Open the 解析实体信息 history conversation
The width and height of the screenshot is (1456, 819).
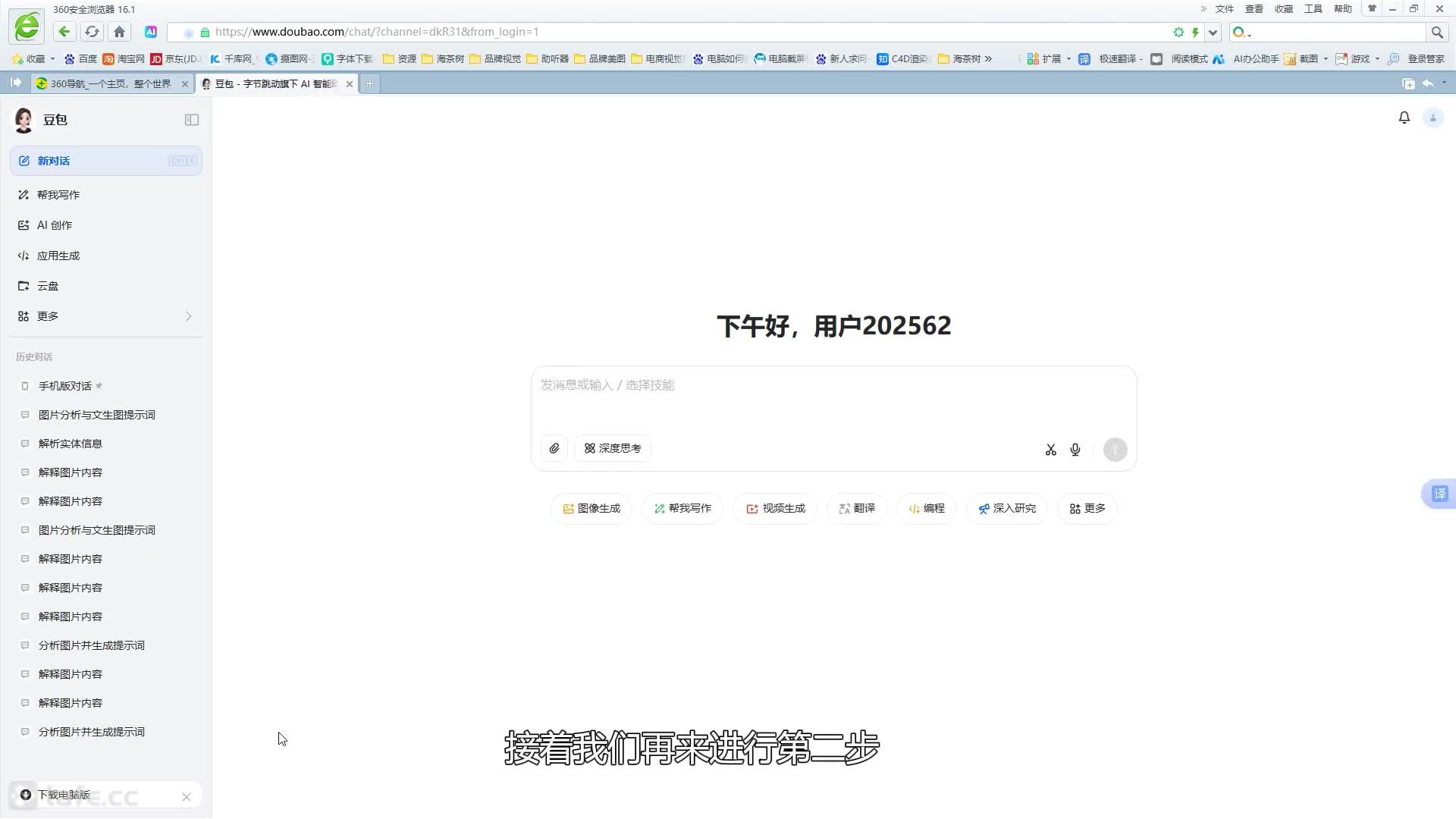click(x=106, y=444)
